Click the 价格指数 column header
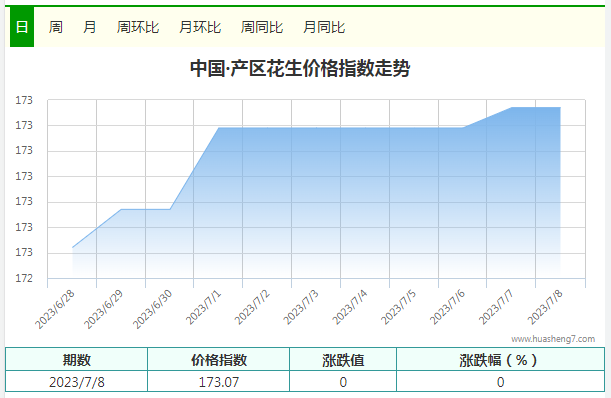This screenshot has height=398, width=611. click(219, 360)
